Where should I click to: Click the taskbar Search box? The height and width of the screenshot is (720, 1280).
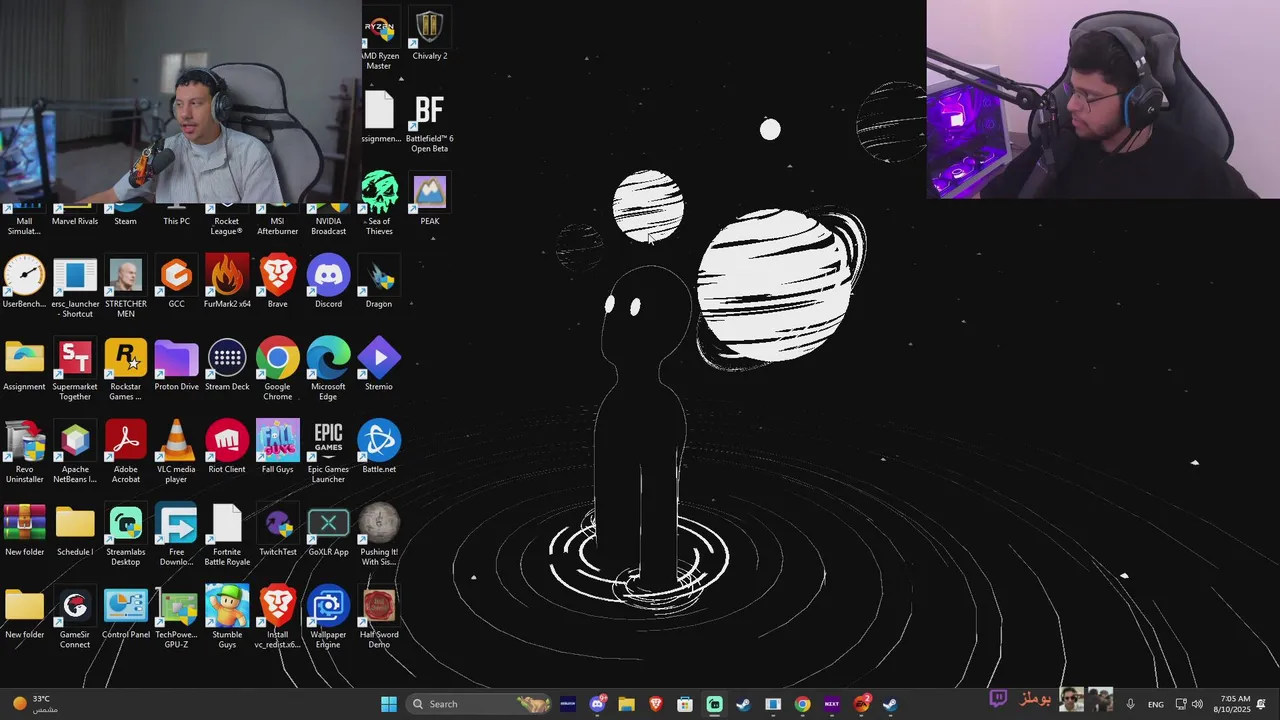coord(480,704)
